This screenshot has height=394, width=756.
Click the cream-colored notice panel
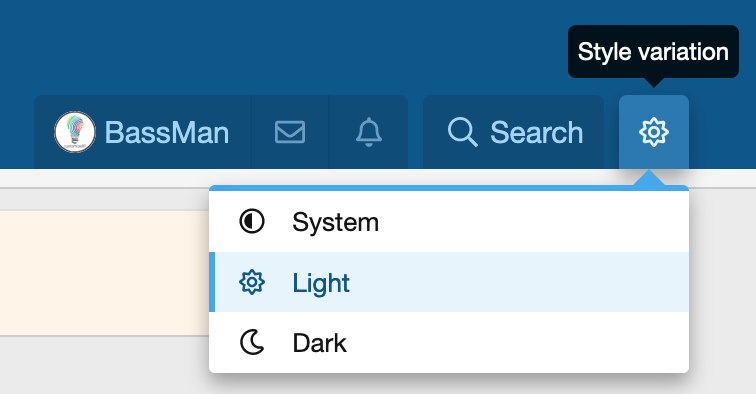click(104, 272)
